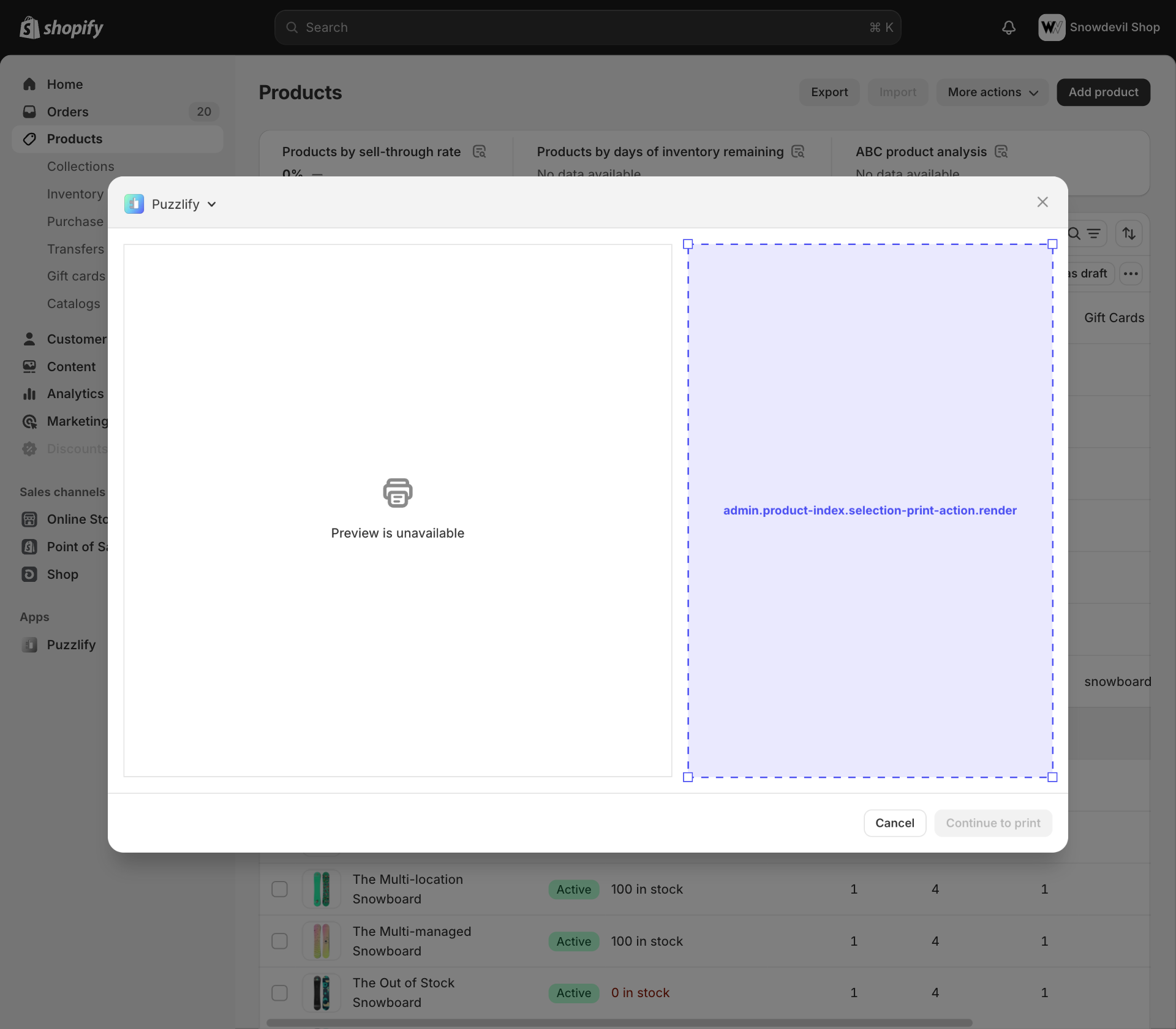Expand the Puzzlify dropdown chevron
Image resolution: width=1176 pixels, height=1029 pixels.
pyautogui.click(x=212, y=204)
